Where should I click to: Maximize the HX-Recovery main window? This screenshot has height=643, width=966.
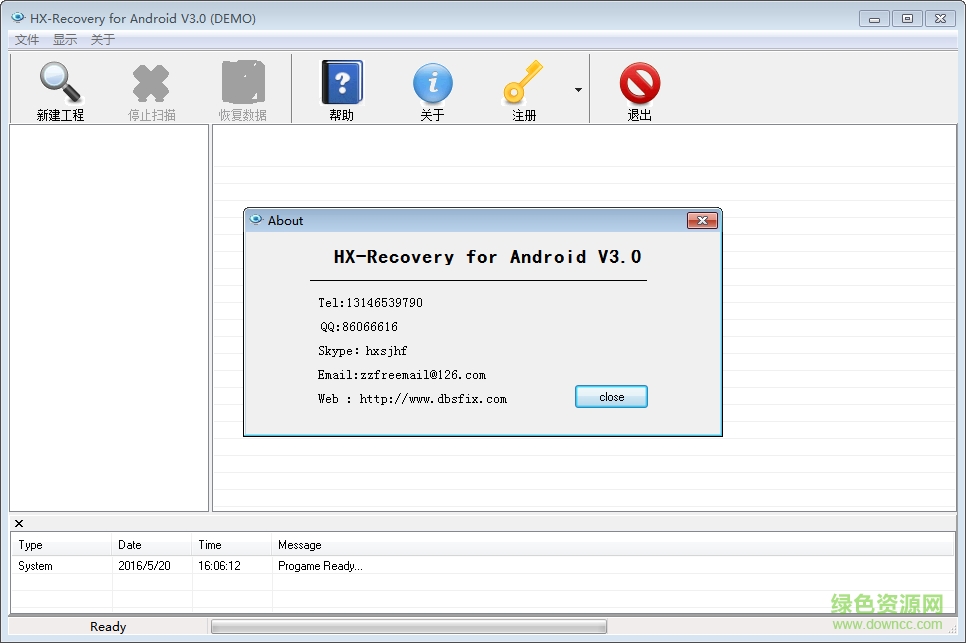pyautogui.click(x=907, y=19)
